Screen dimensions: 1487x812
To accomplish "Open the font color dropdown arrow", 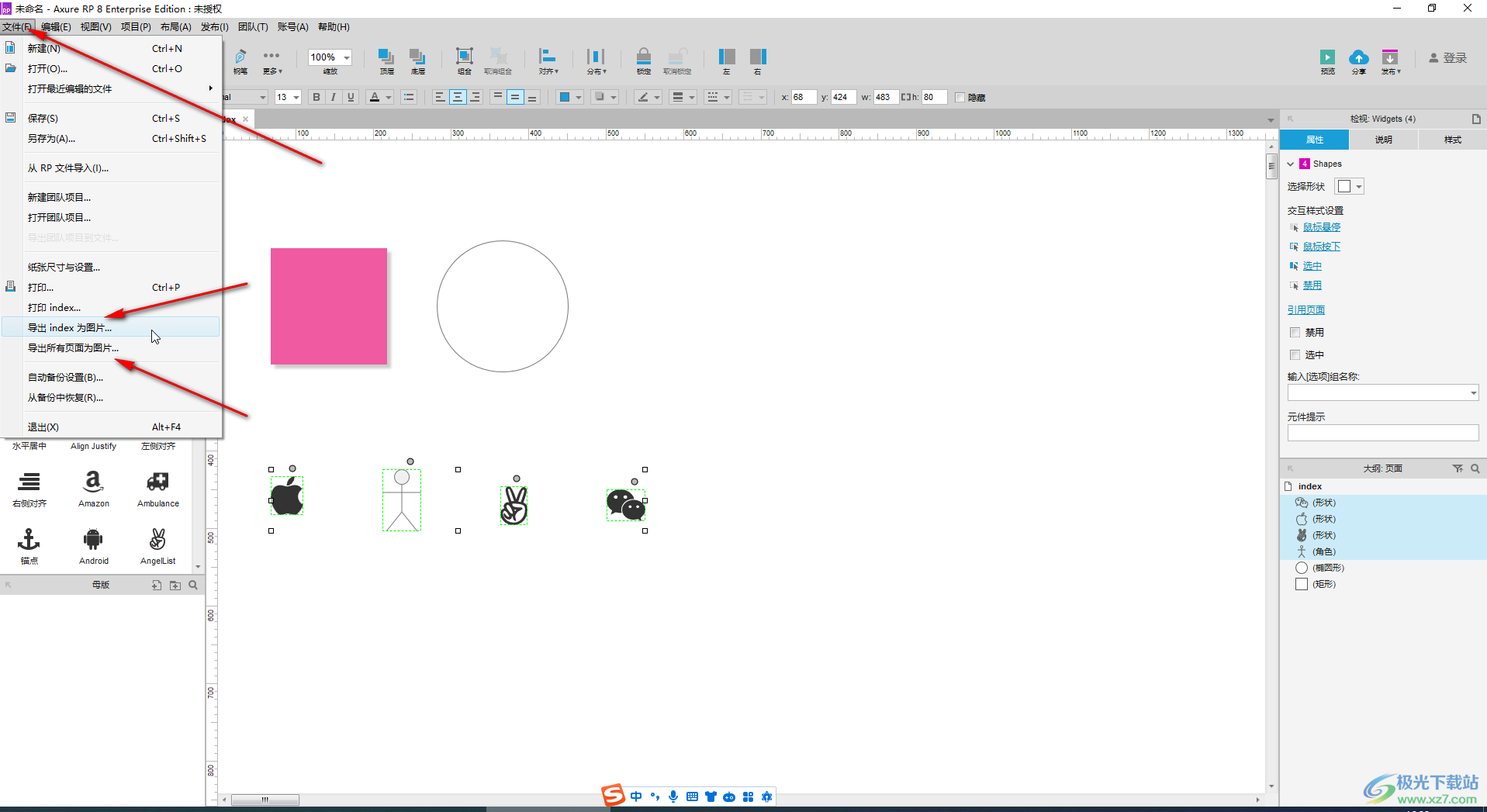I will pyautogui.click(x=389, y=98).
